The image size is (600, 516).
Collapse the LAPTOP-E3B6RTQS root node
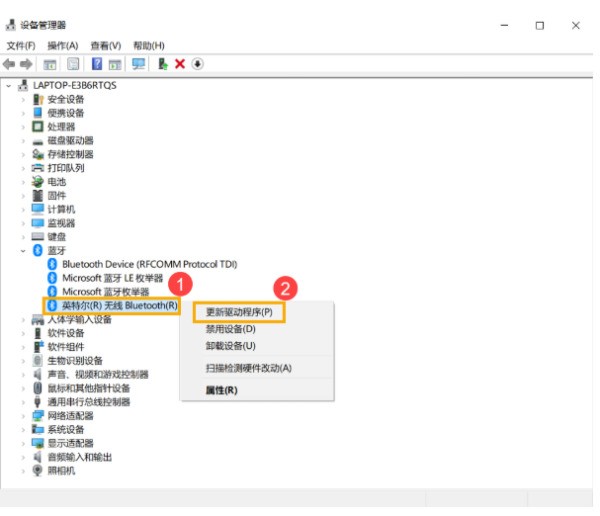9,86
